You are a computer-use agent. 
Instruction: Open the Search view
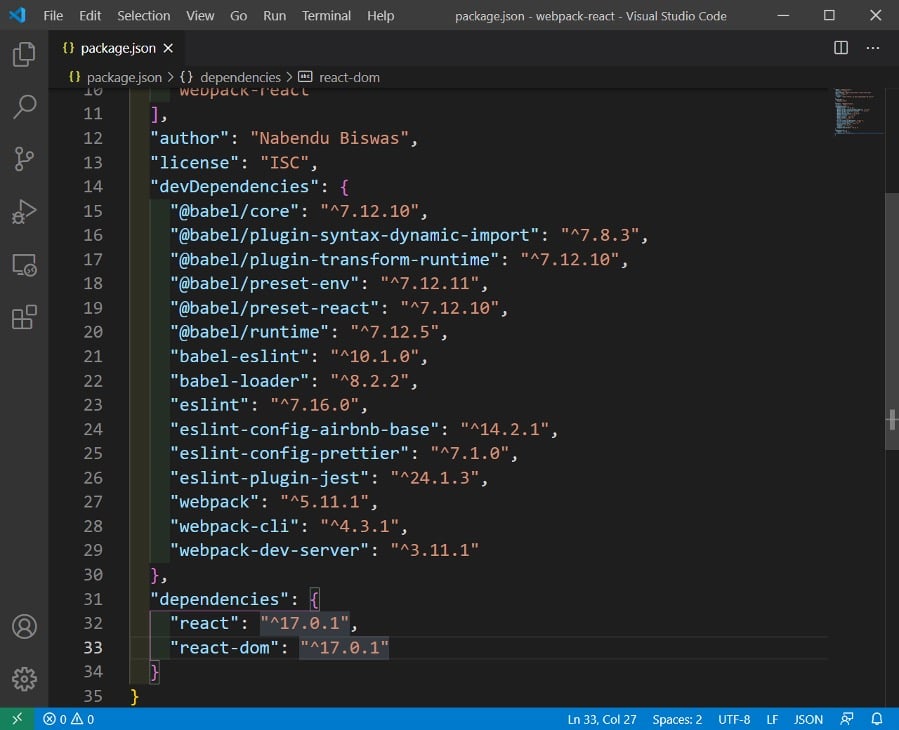[x=24, y=107]
